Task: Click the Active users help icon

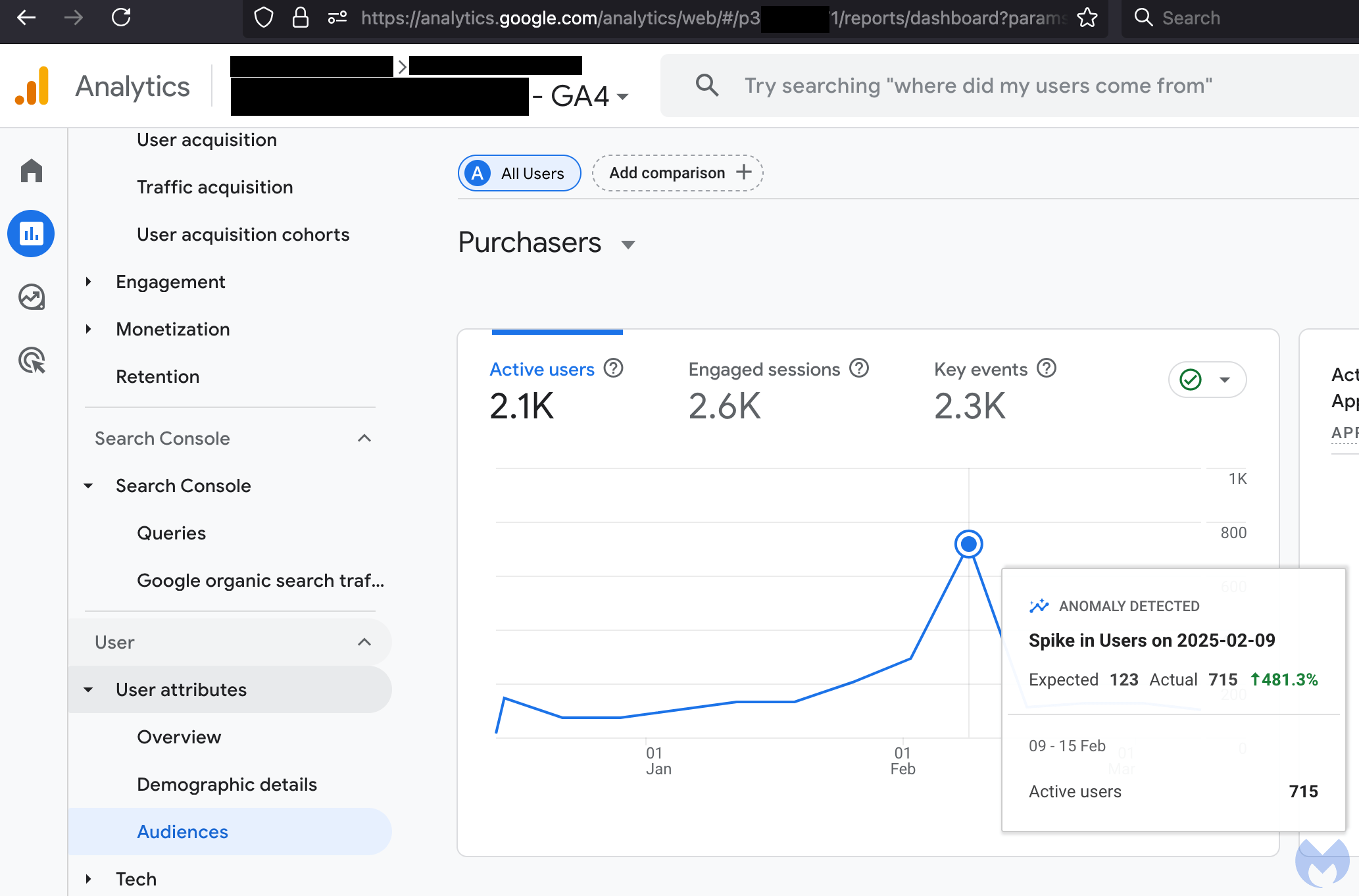Action: [x=613, y=368]
